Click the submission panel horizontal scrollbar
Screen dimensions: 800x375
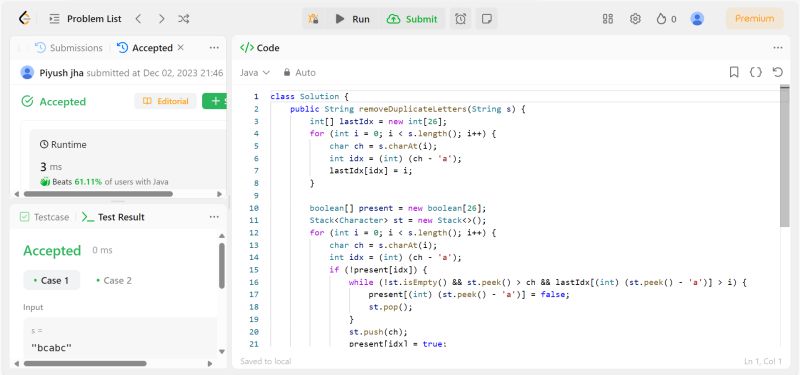[x=98, y=194]
